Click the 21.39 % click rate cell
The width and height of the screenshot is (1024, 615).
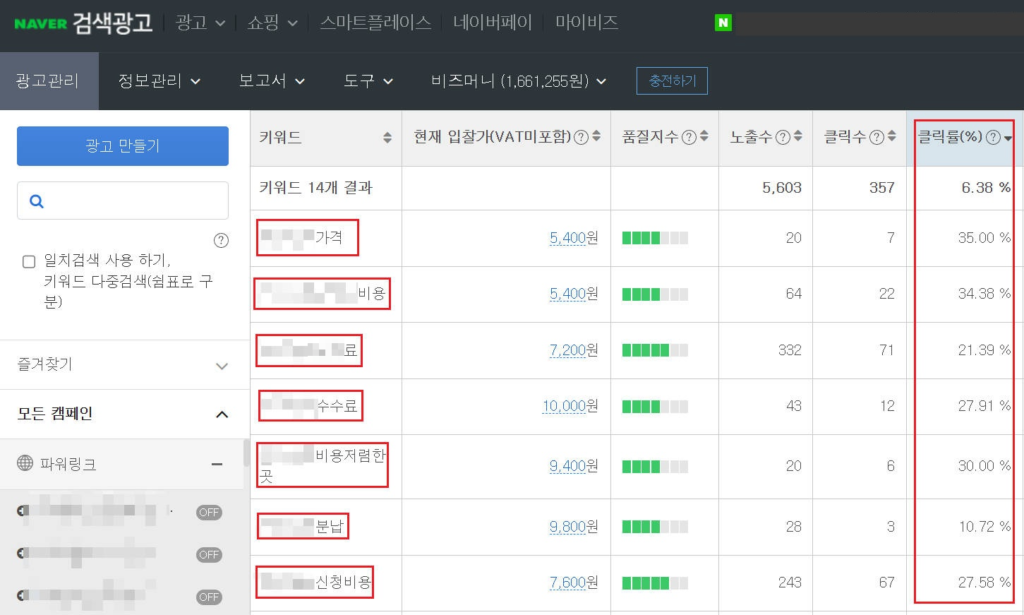coord(984,350)
